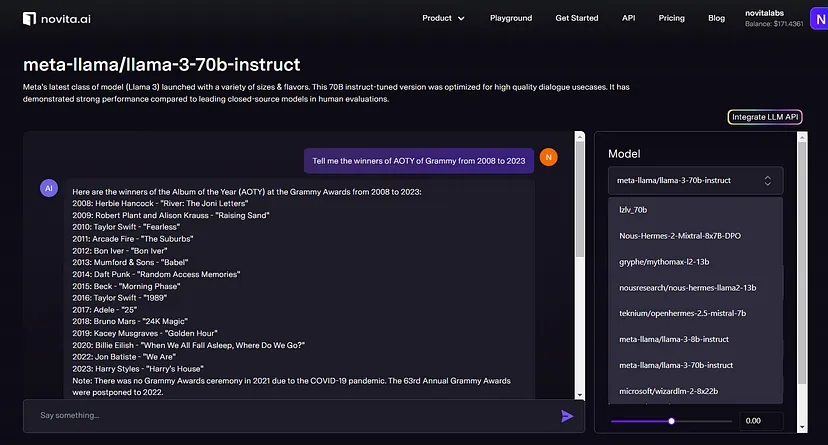Click the novita.ai logo icon
The width and height of the screenshot is (828, 445).
(x=30, y=19)
